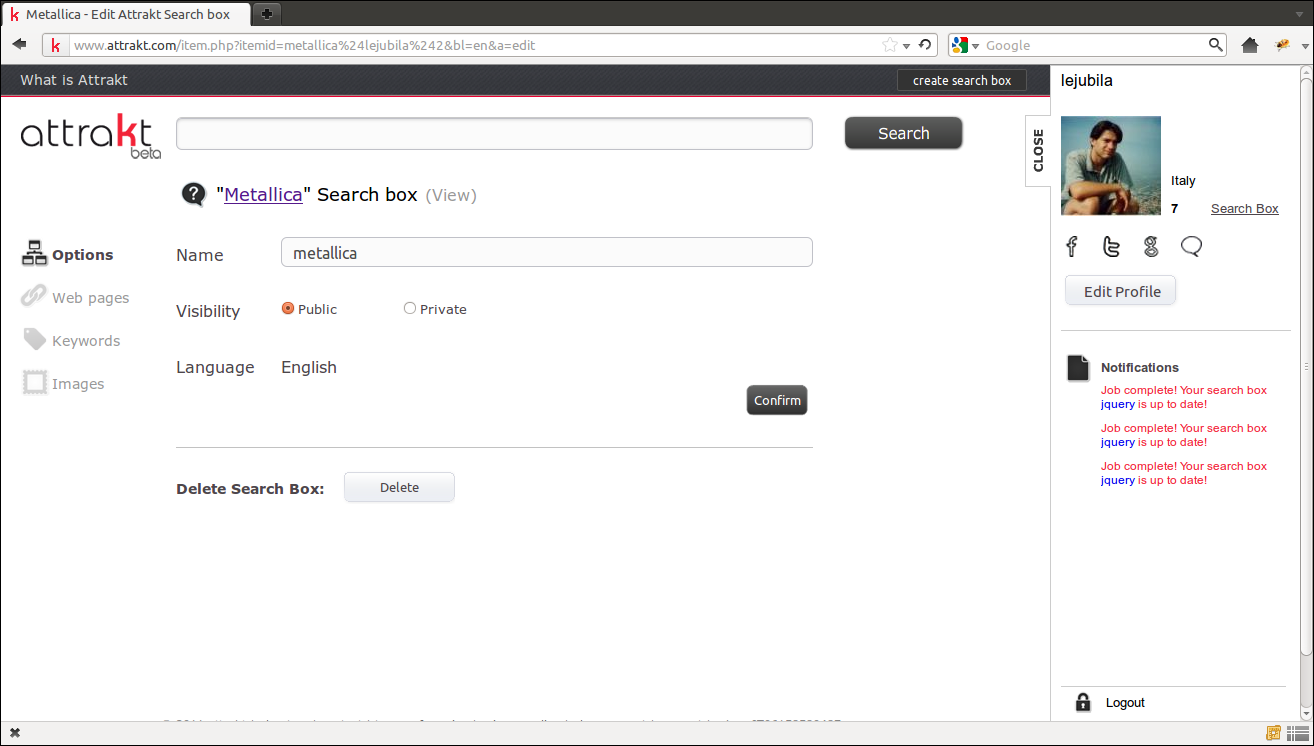Follow the Metallica link in the heading
Screen dimensions: 1314x746
pos(263,194)
